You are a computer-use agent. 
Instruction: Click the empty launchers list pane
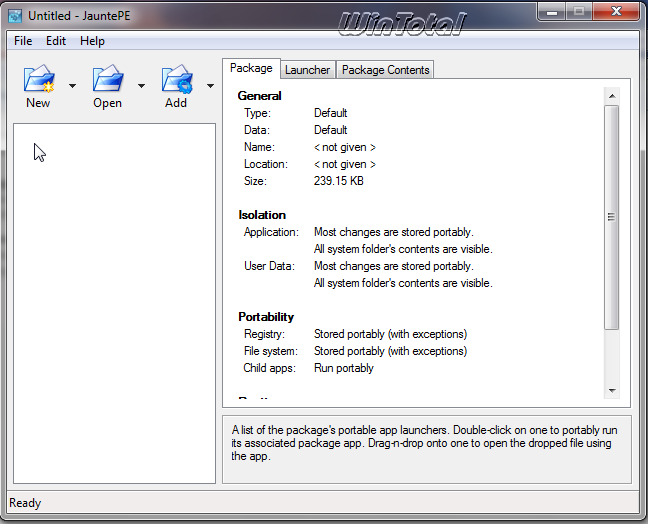pyautogui.click(x=114, y=303)
